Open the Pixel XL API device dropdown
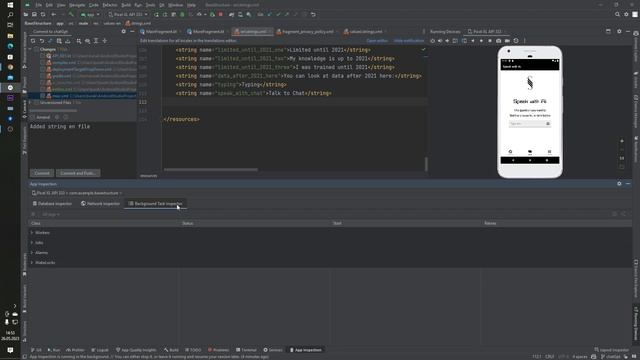The width and height of the screenshot is (640, 360). 128,14
